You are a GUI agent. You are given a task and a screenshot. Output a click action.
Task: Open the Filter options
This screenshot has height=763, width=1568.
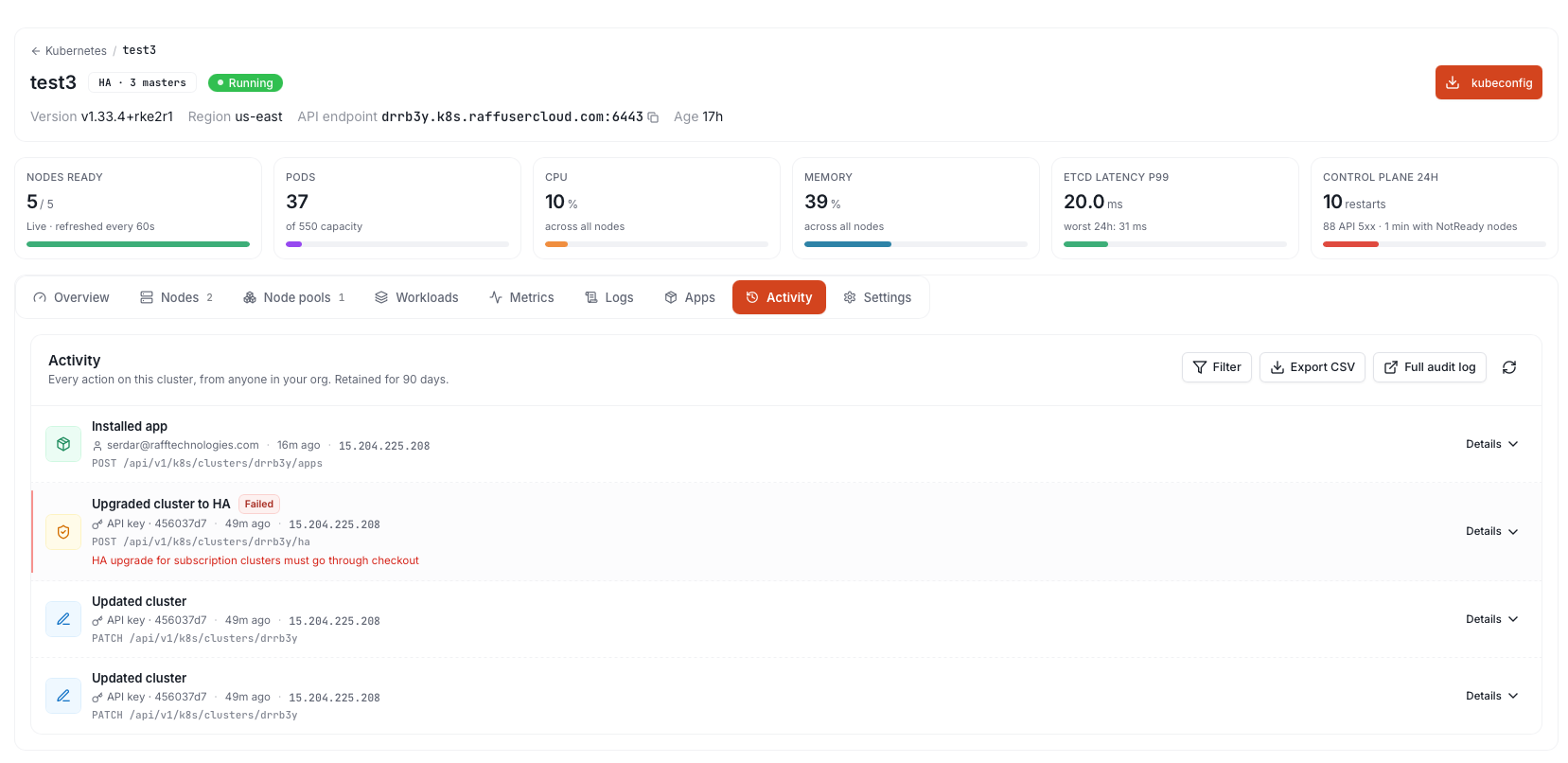click(1217, 367)
